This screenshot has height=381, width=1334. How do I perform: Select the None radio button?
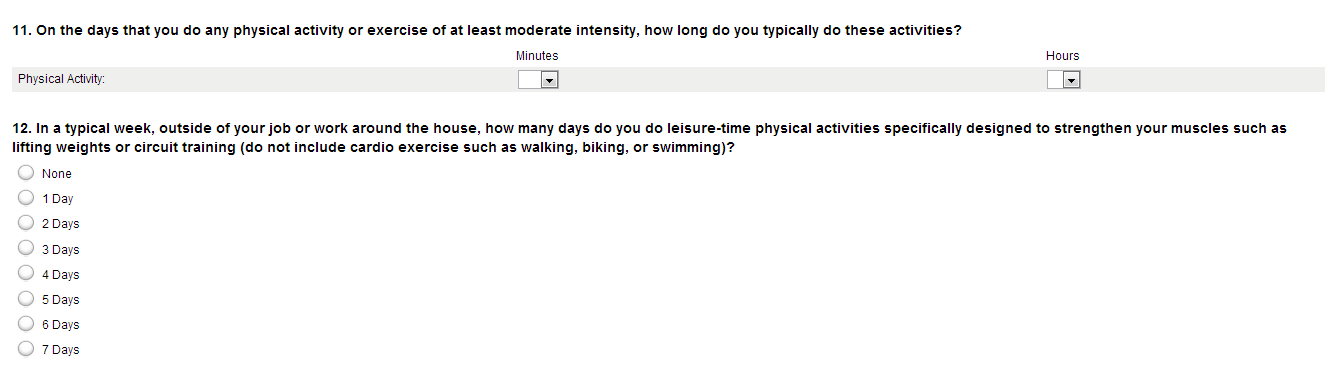pyautogui.click(x=26, y=173)
